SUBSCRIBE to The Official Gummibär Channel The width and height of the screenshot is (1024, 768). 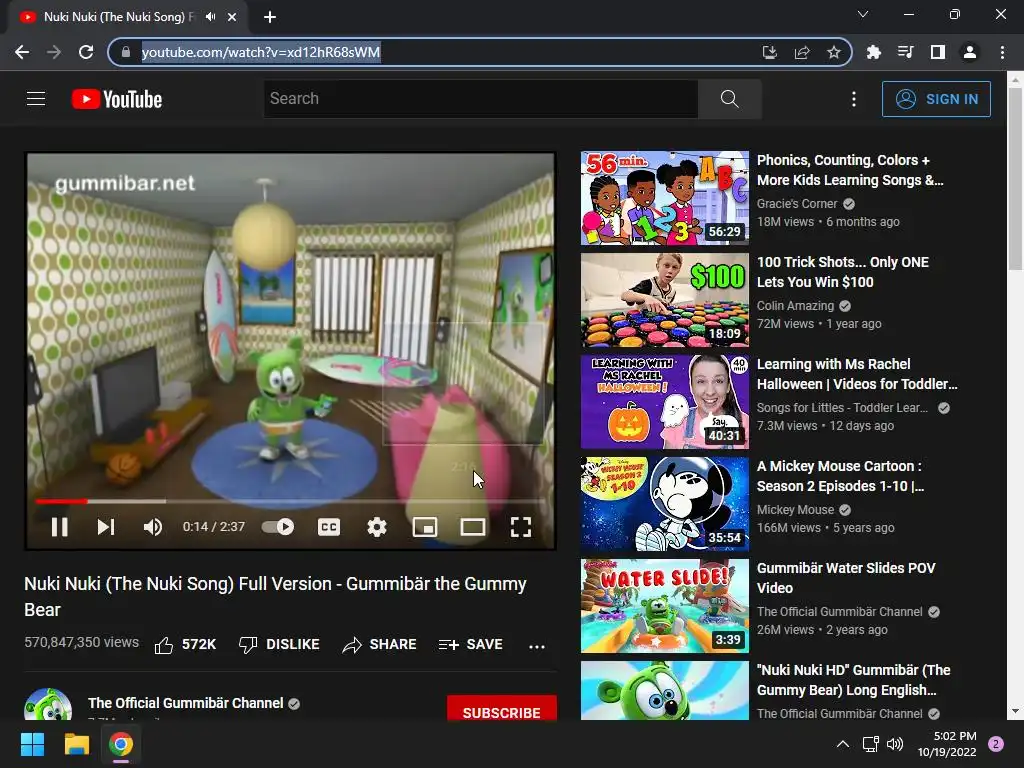tap(502, 708)
